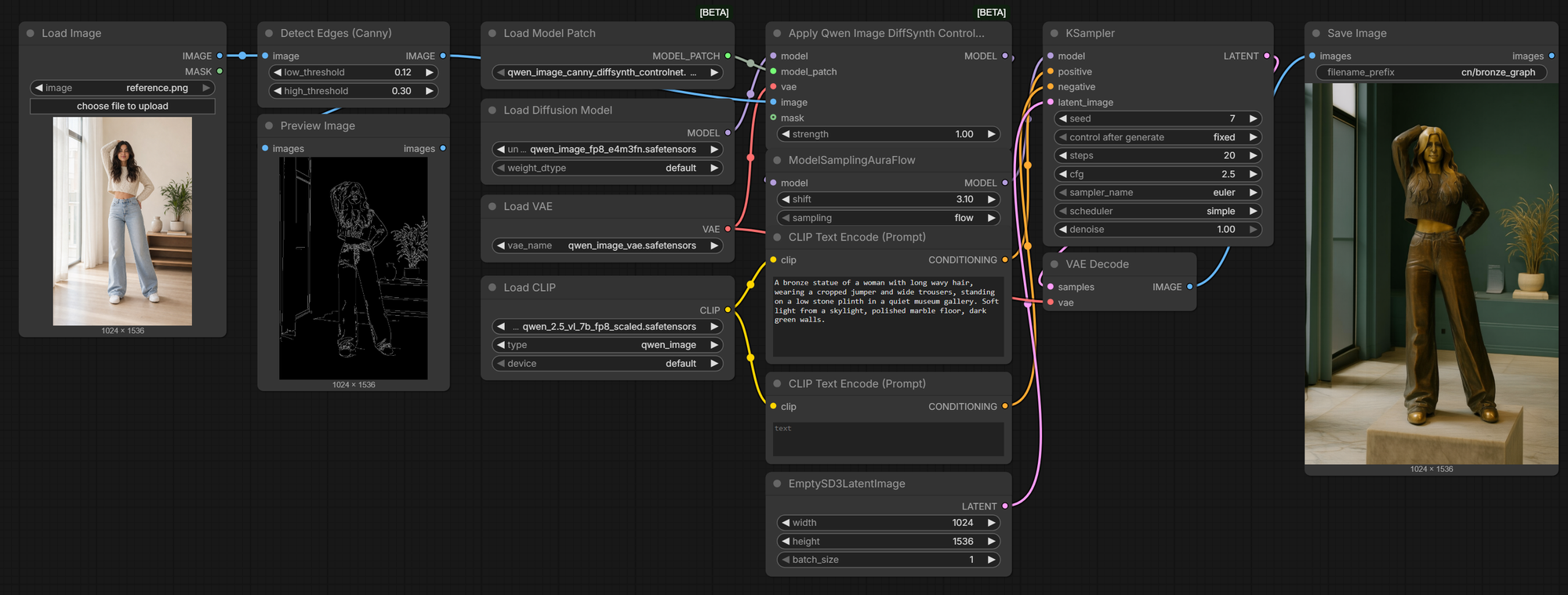Click the Load CLIP CLIP output socket
Image resolution: width=1568 pixels, height=595 pixels.
[x=728, y=310]
